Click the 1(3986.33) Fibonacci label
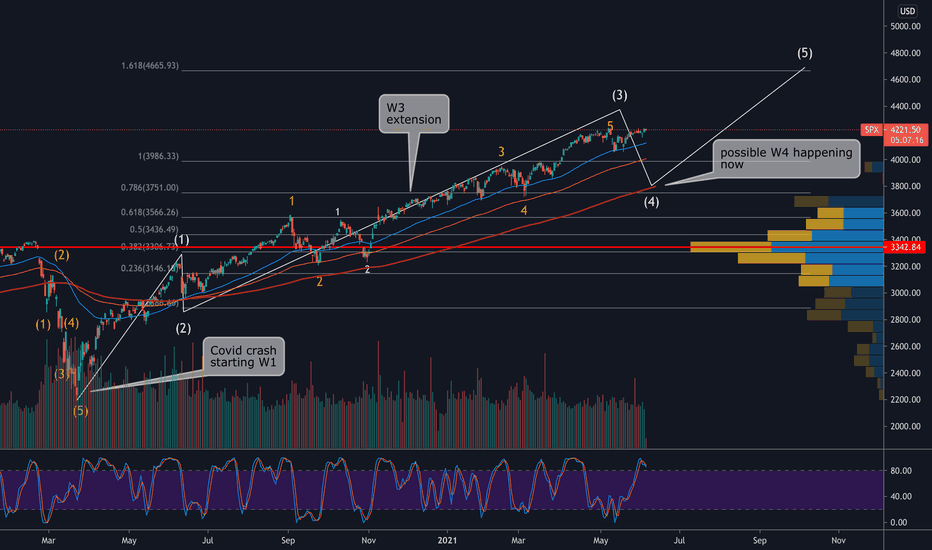Screen dimensions: 932x550 158,156
